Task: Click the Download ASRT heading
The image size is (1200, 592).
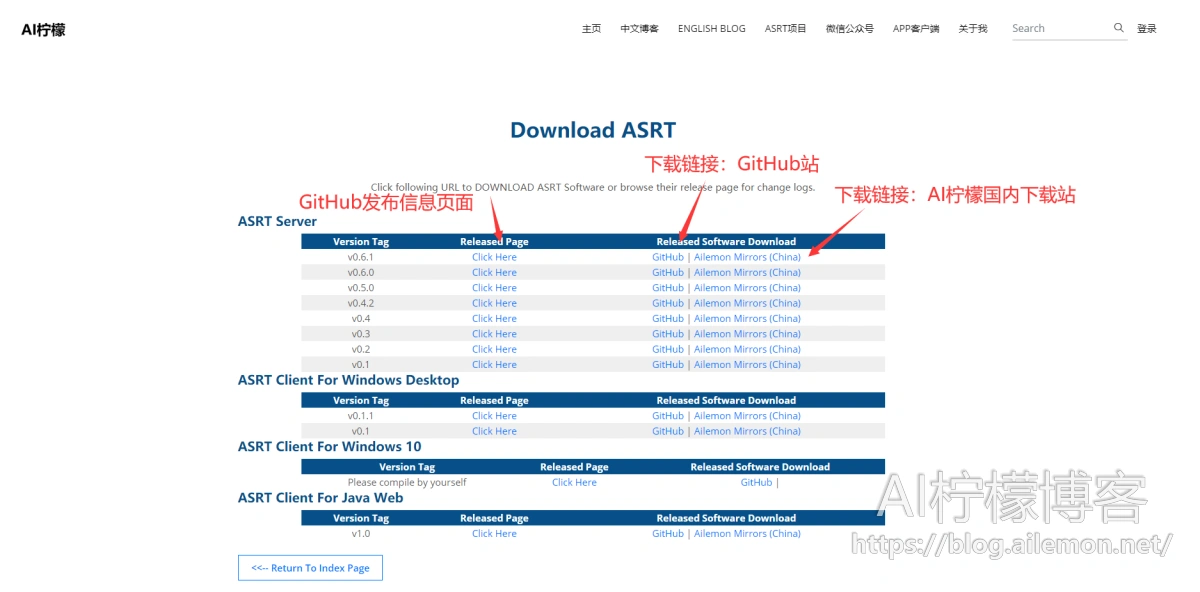Action: tap(593, 130)
